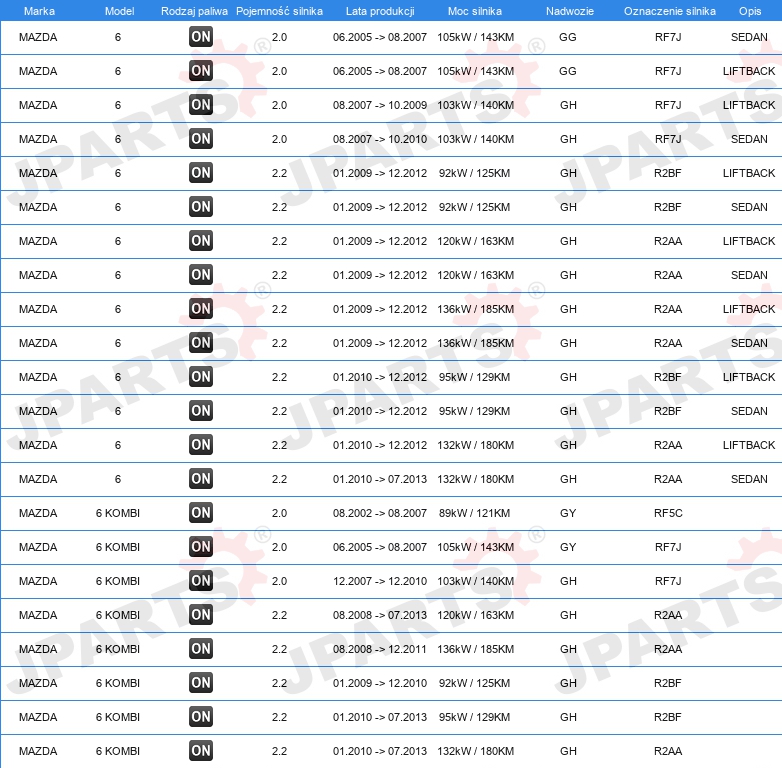This screenshot has width=782, height=768.
Task: Select SEDAN cell in 08.2007 -> 10.2010 row
Action: (749, 139)
